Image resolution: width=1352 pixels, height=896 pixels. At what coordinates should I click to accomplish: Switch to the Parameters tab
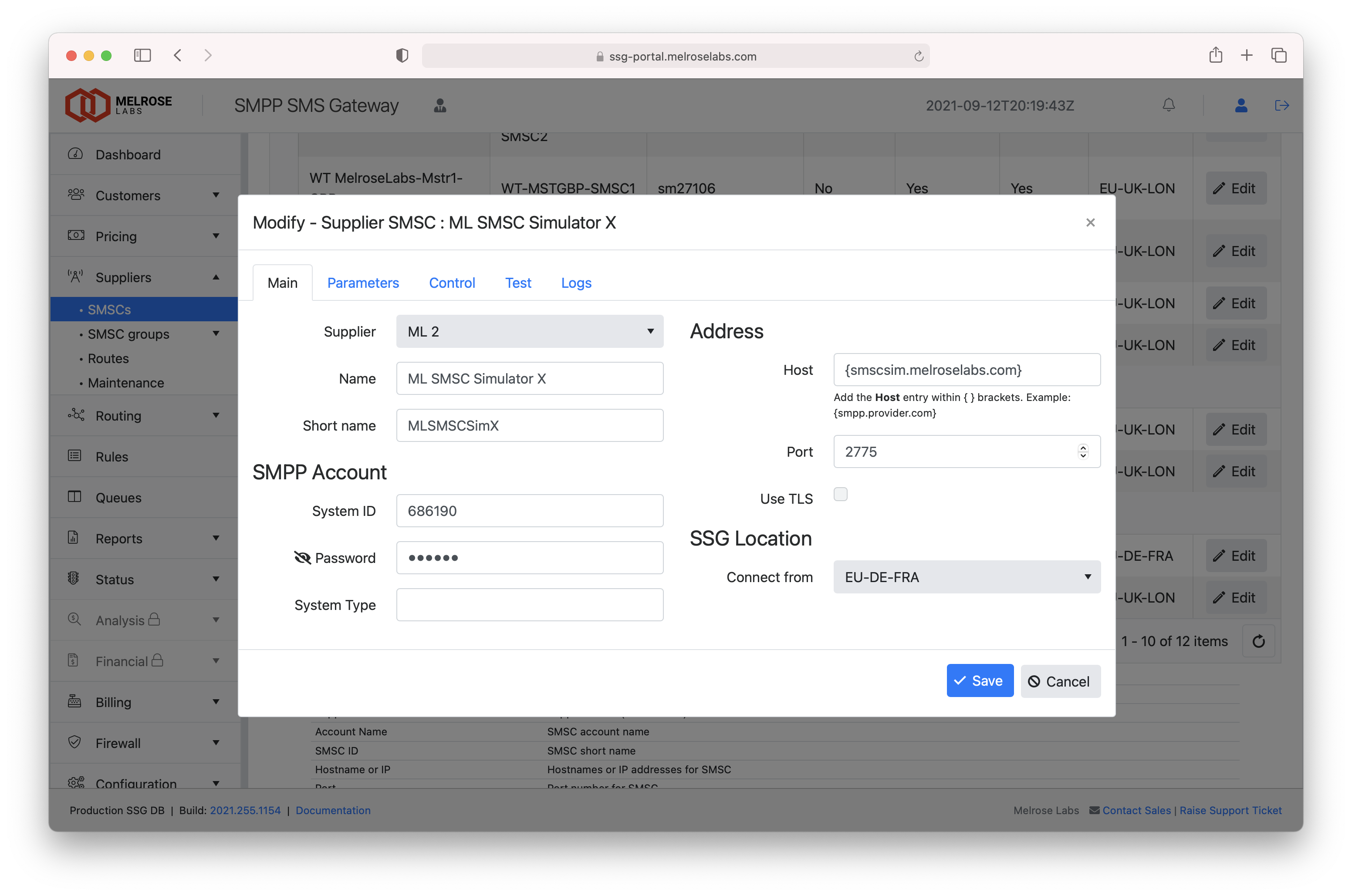pyautogui.click(x=363, y=283)
